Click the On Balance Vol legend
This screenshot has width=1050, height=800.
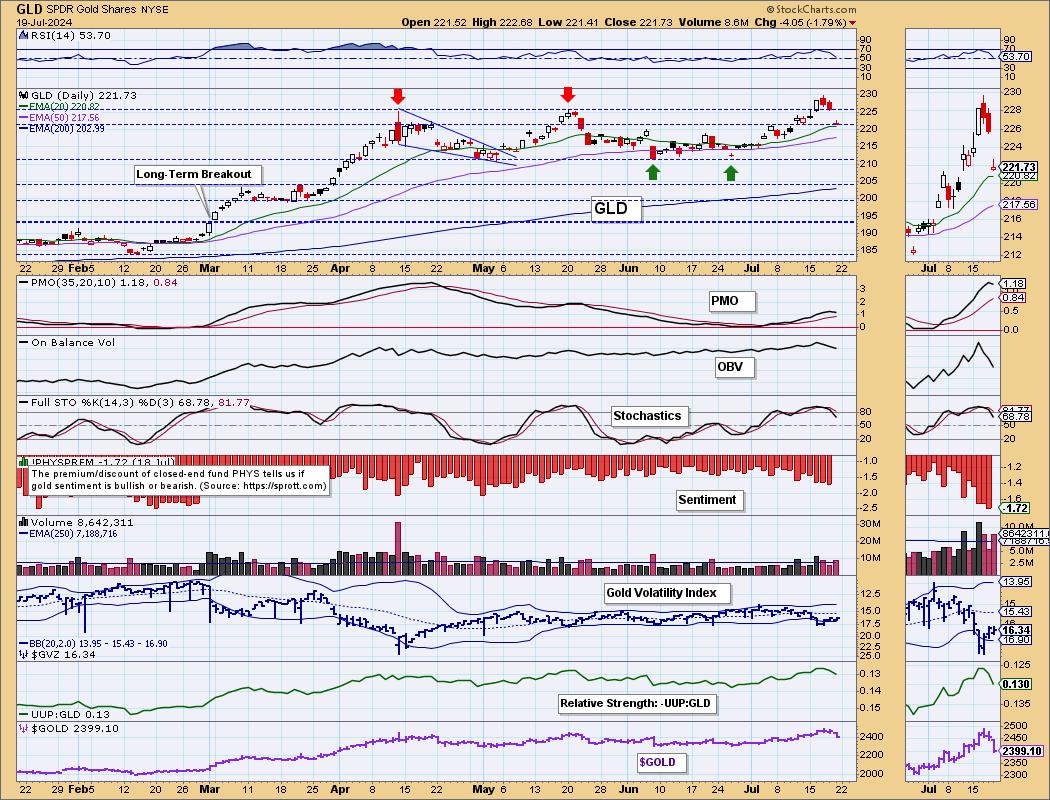(67, 342)
